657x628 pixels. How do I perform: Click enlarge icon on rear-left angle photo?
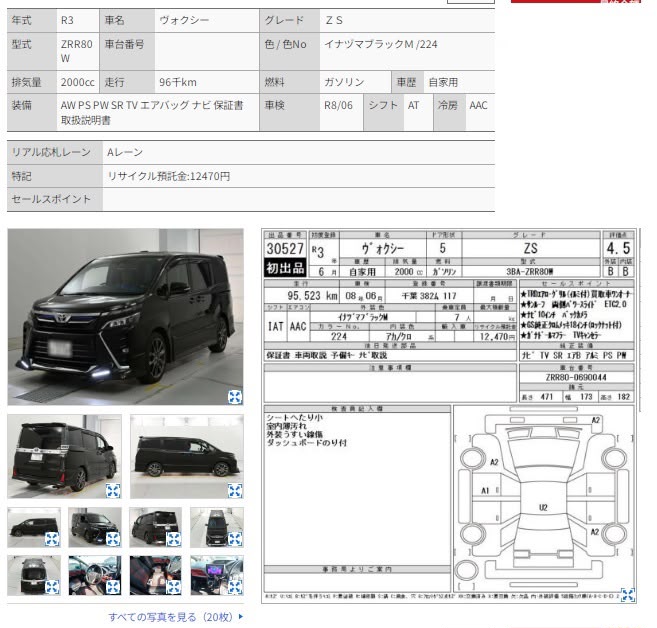click(113, 491)
